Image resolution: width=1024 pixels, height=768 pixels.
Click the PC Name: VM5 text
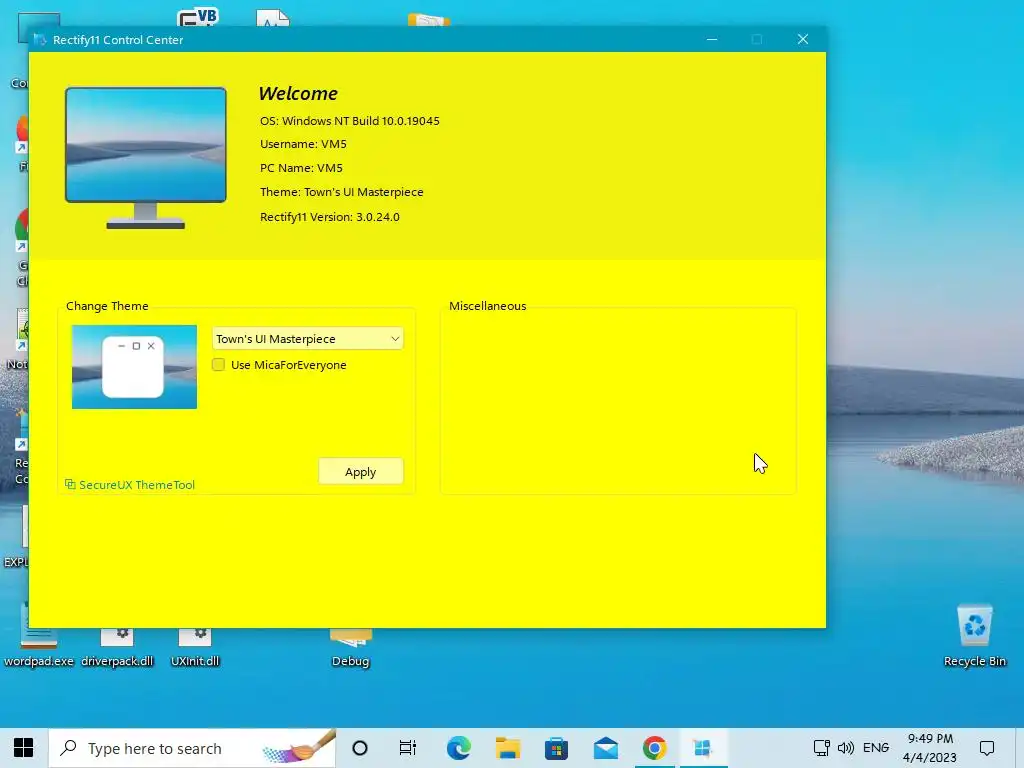[301, 168]
